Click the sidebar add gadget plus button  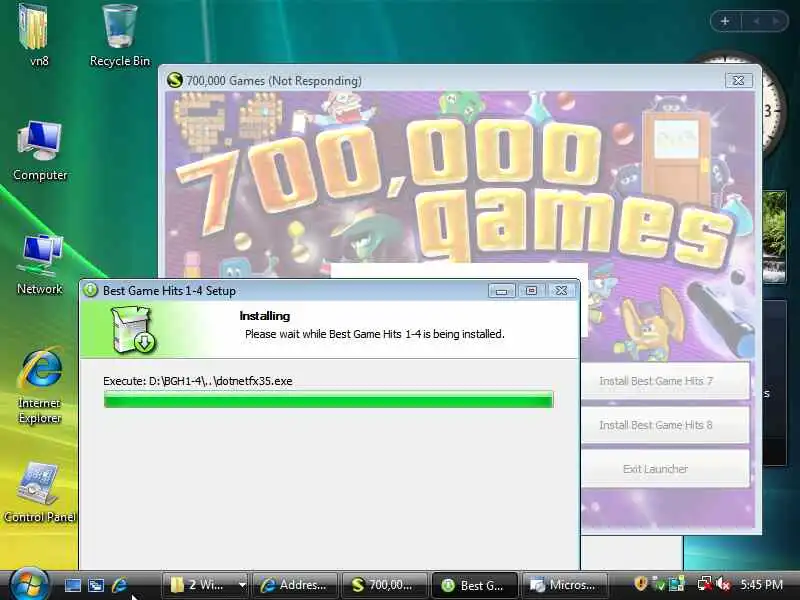coord(724,21)
